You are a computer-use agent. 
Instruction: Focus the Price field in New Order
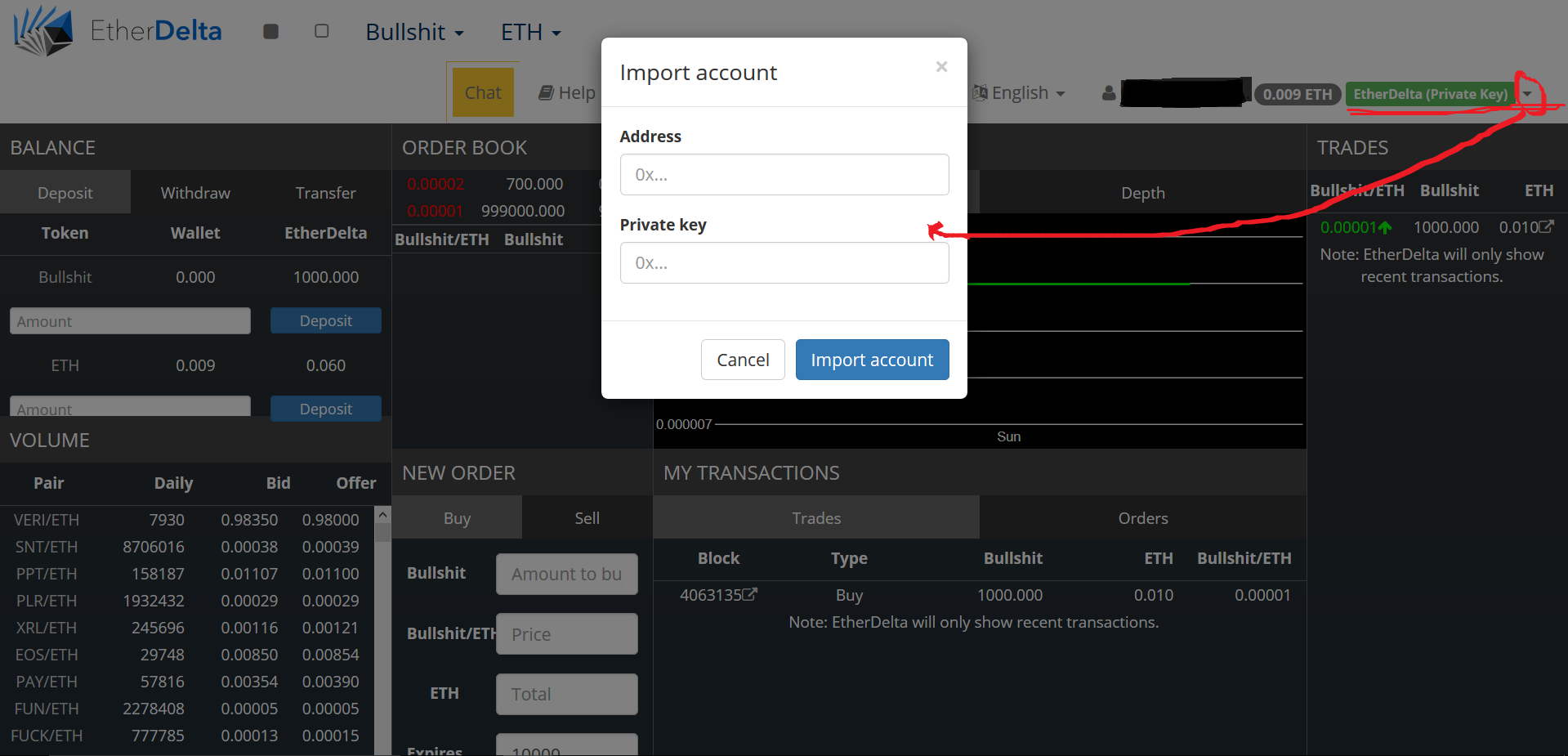566,633
